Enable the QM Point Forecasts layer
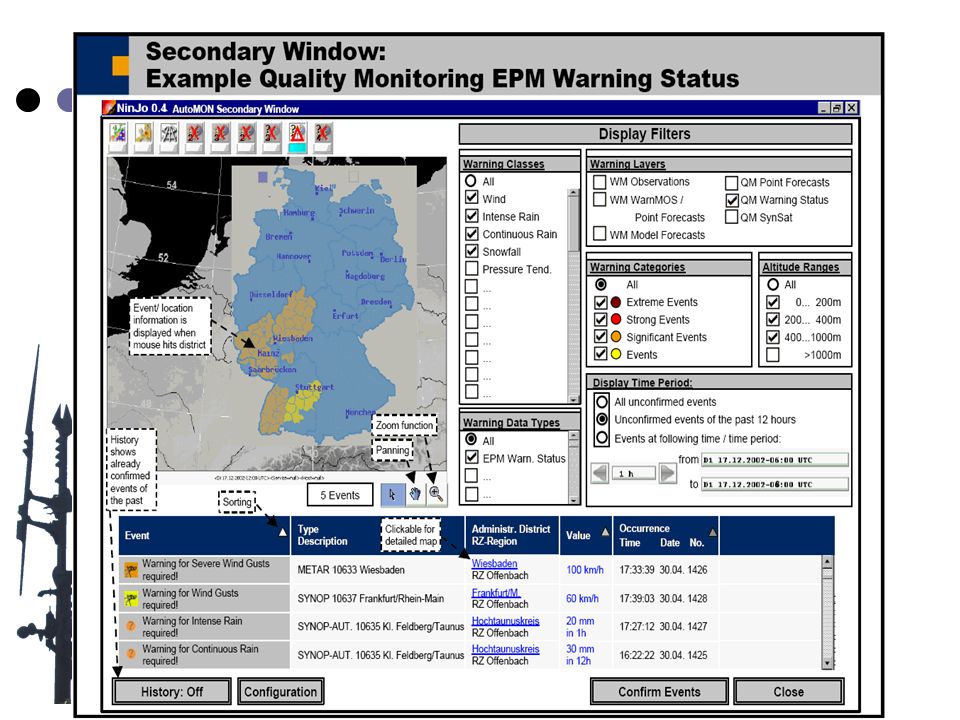This screenshot has width=960, height=720. 731,182
